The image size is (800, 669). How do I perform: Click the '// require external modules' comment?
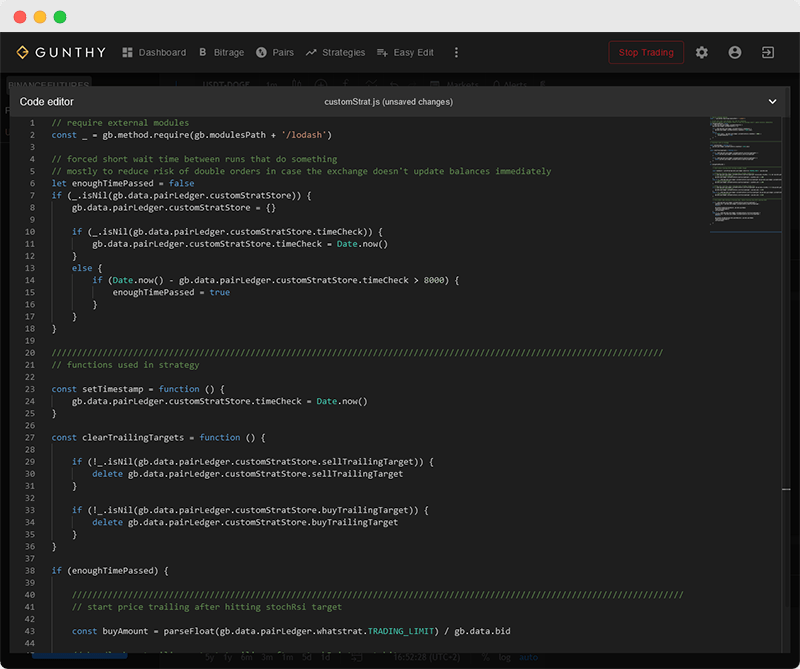120,123
